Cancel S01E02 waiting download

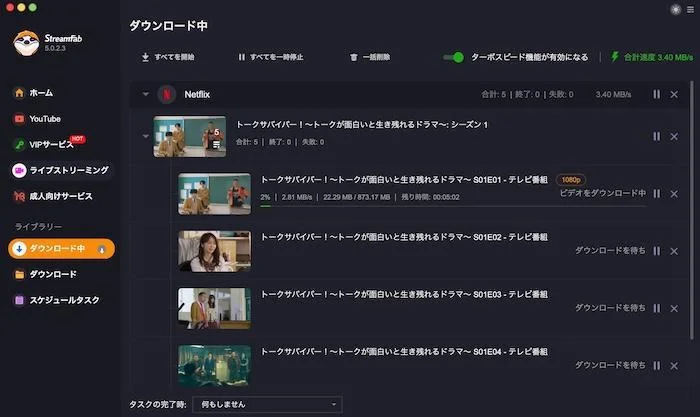click(674, 251)
